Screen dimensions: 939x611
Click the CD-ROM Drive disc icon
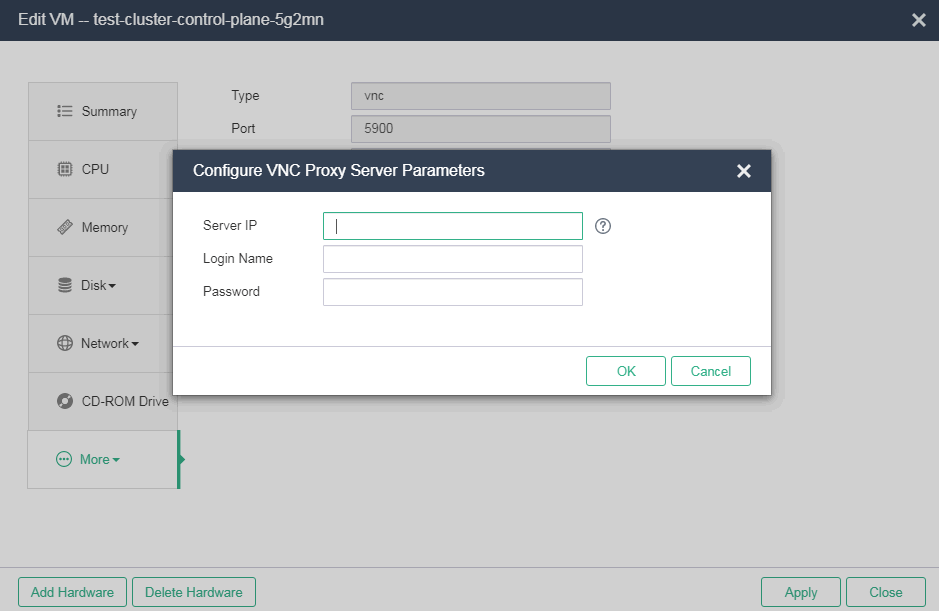[65, 401]
